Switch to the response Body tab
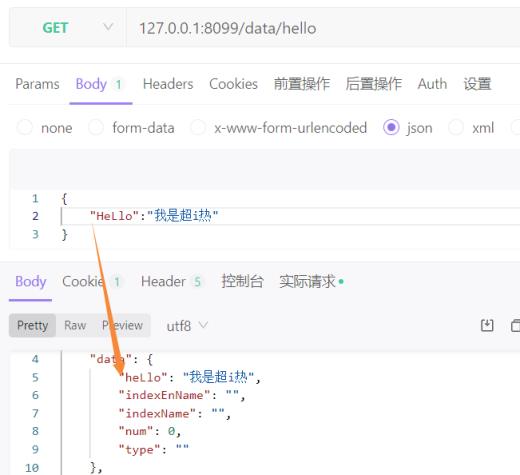 31,282
